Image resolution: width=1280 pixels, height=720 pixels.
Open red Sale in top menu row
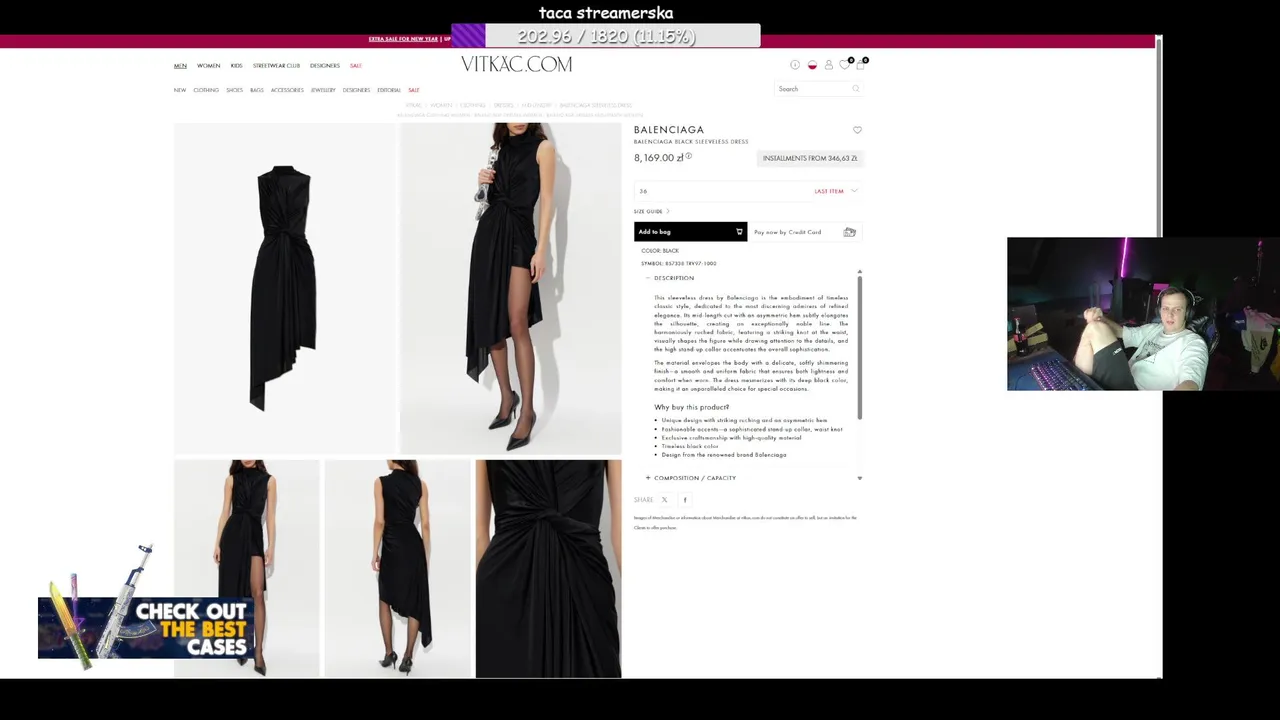point(355,66)
